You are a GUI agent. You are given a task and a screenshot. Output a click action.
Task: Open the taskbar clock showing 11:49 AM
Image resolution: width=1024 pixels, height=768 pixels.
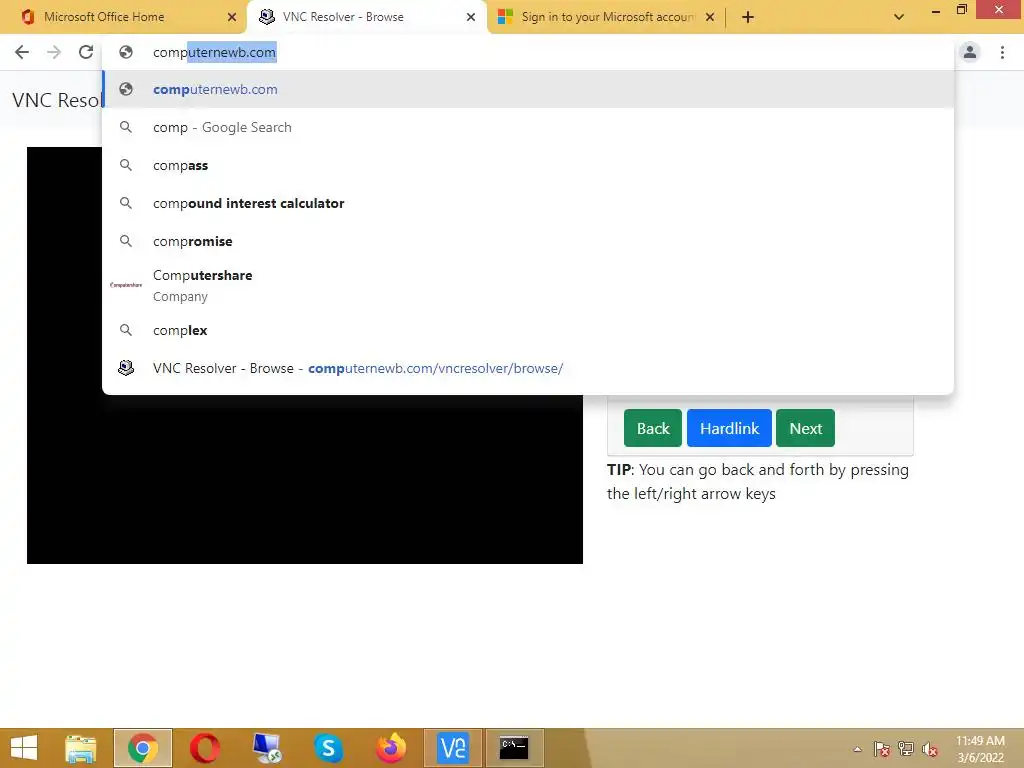[980, 749]
